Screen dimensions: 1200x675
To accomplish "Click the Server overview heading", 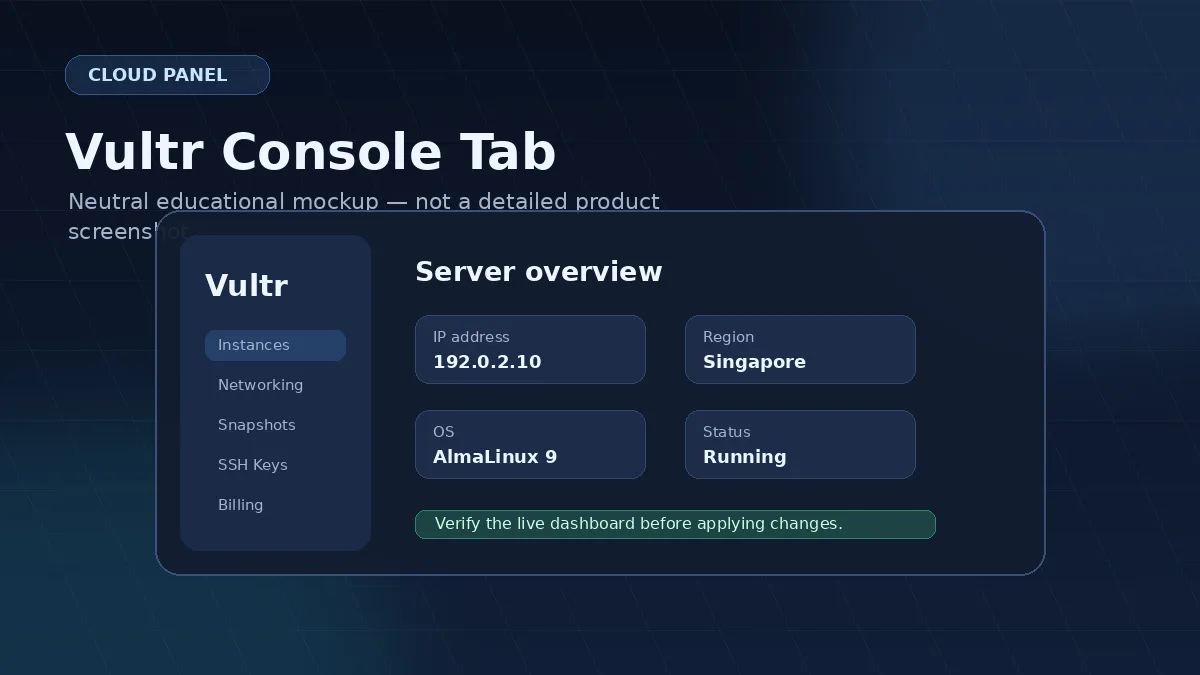I will point(538,272).
